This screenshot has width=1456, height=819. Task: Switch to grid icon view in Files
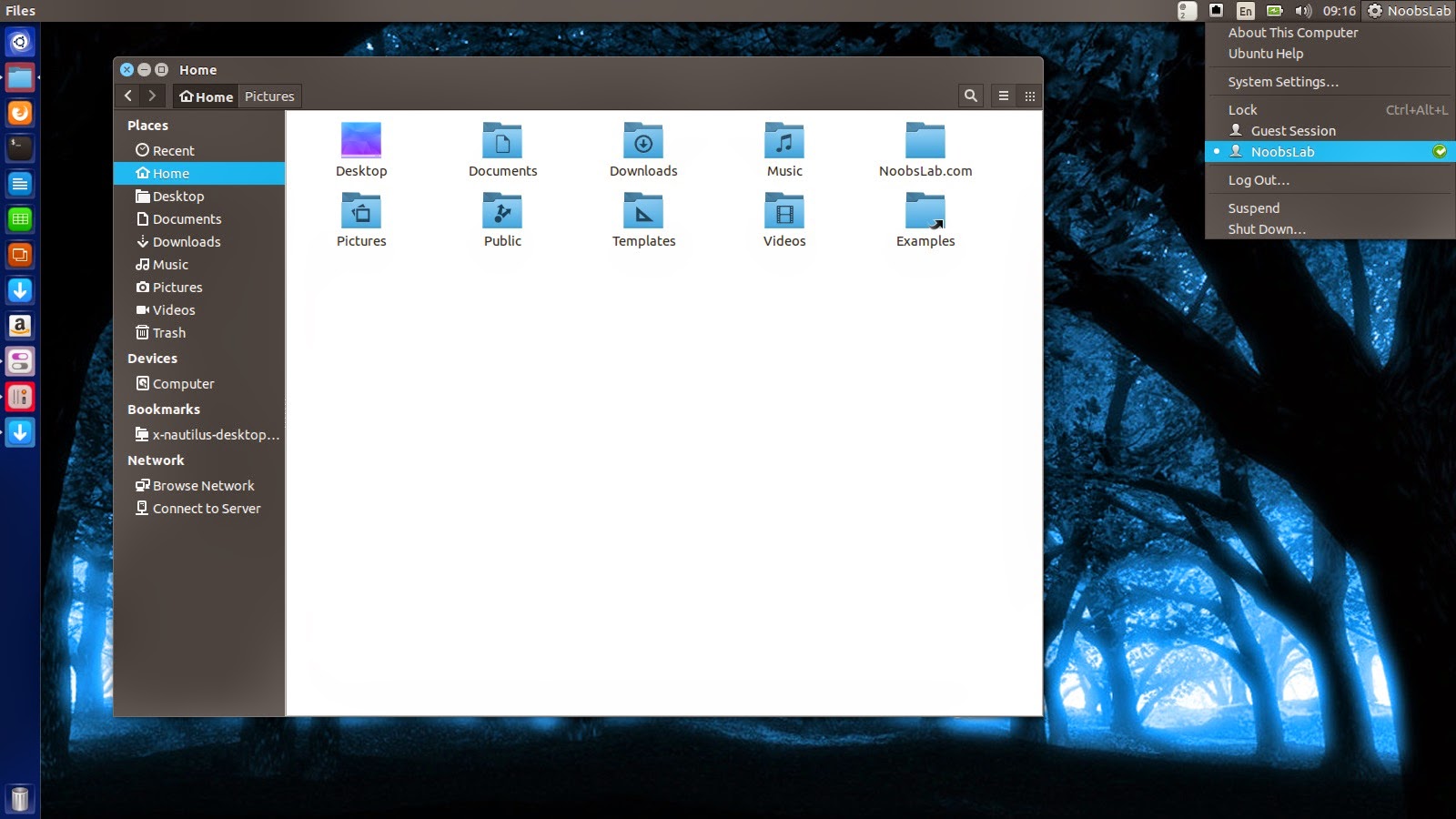coord(1030,96)
